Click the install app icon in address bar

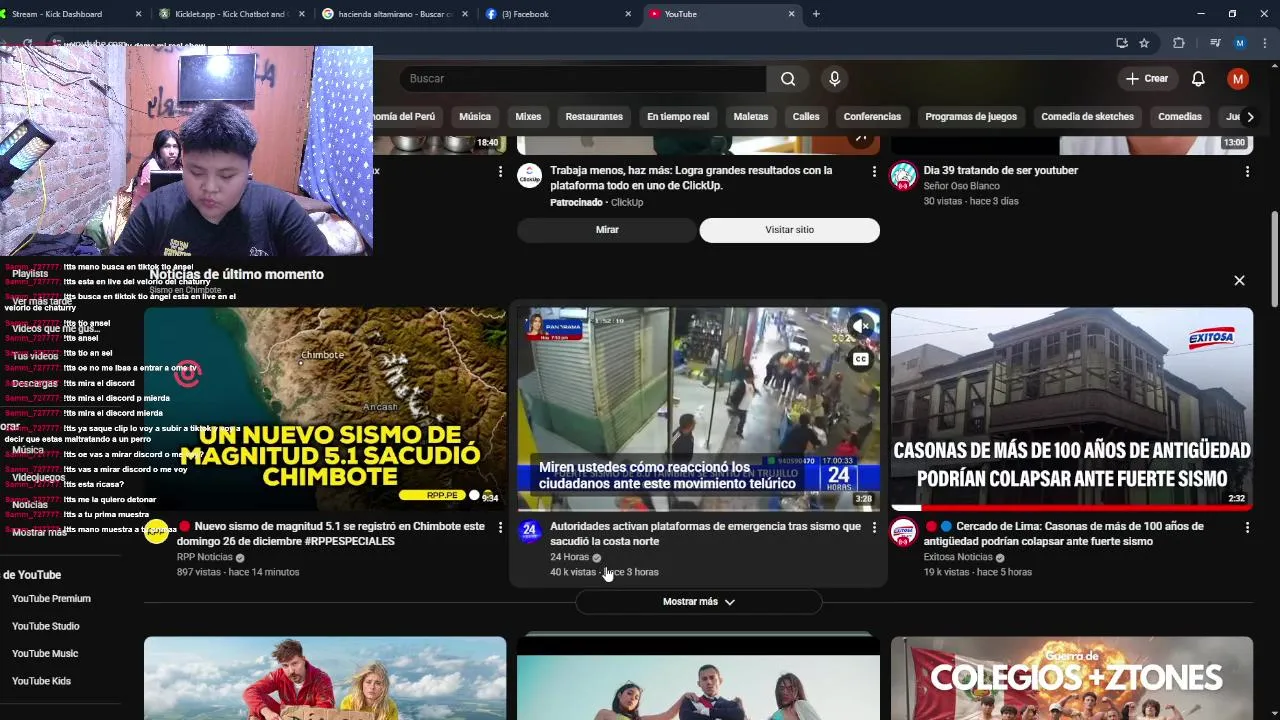[1122, 43]
